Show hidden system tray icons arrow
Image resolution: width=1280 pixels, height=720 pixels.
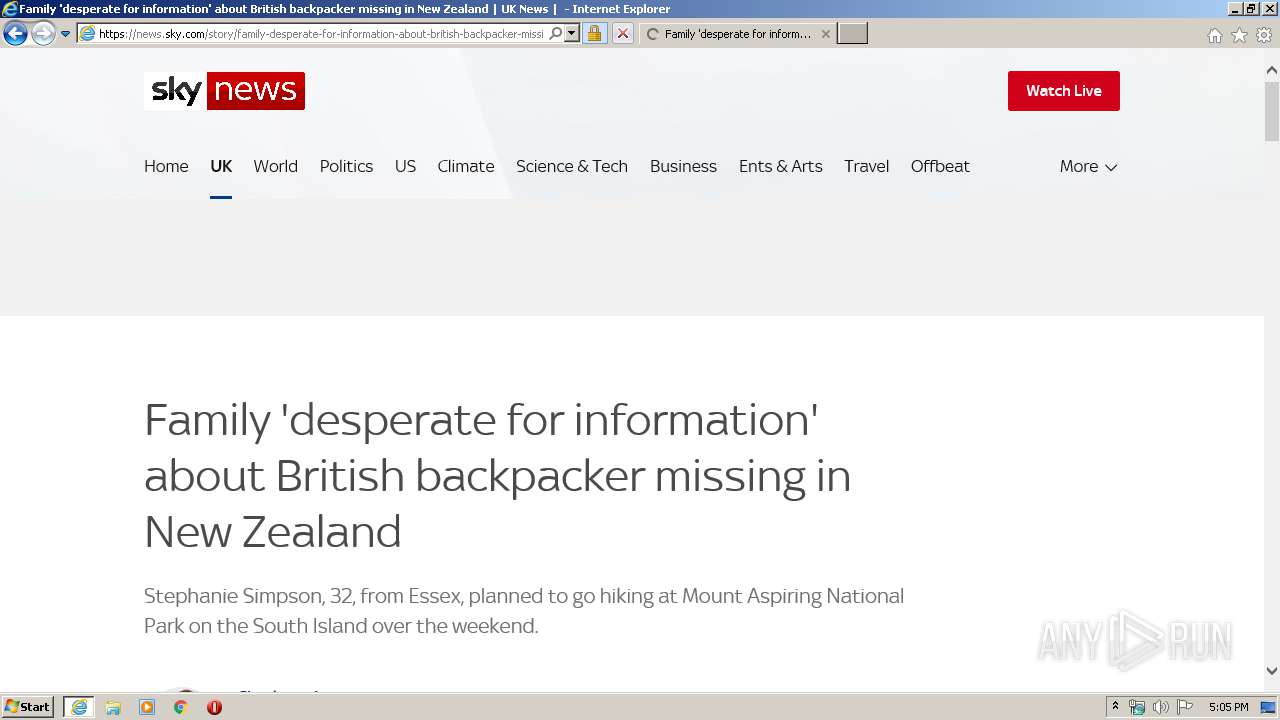1115,707
